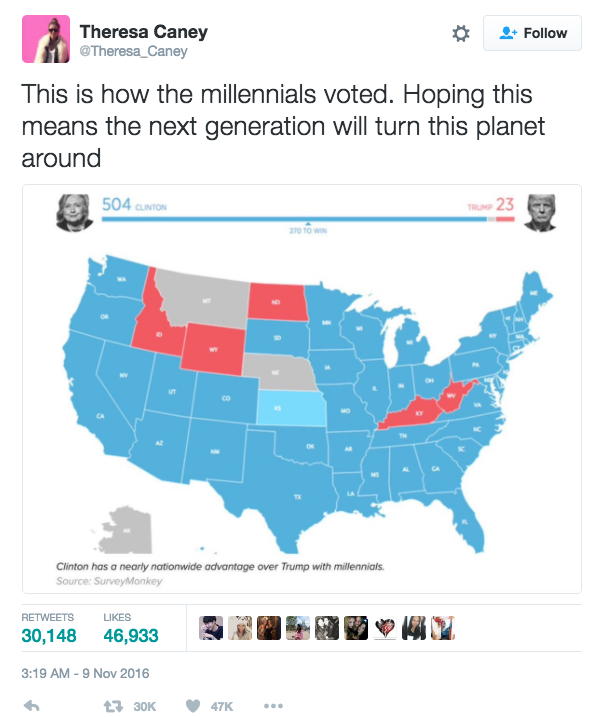608x717 pixels.
Task: Retweet using the 30K retweet icon
Action: pos(112,706)
